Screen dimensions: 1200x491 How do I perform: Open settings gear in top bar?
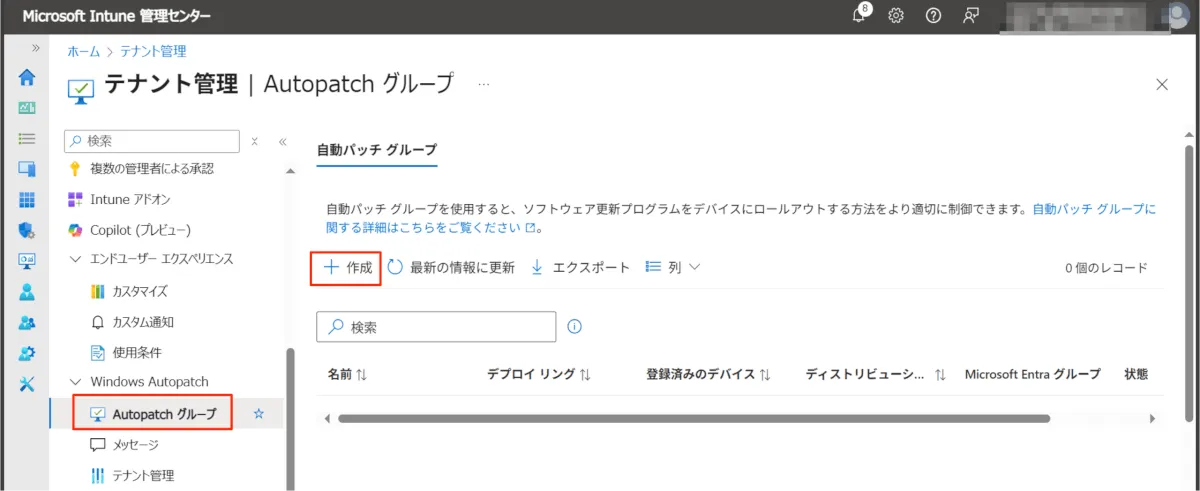pos(896,16)
